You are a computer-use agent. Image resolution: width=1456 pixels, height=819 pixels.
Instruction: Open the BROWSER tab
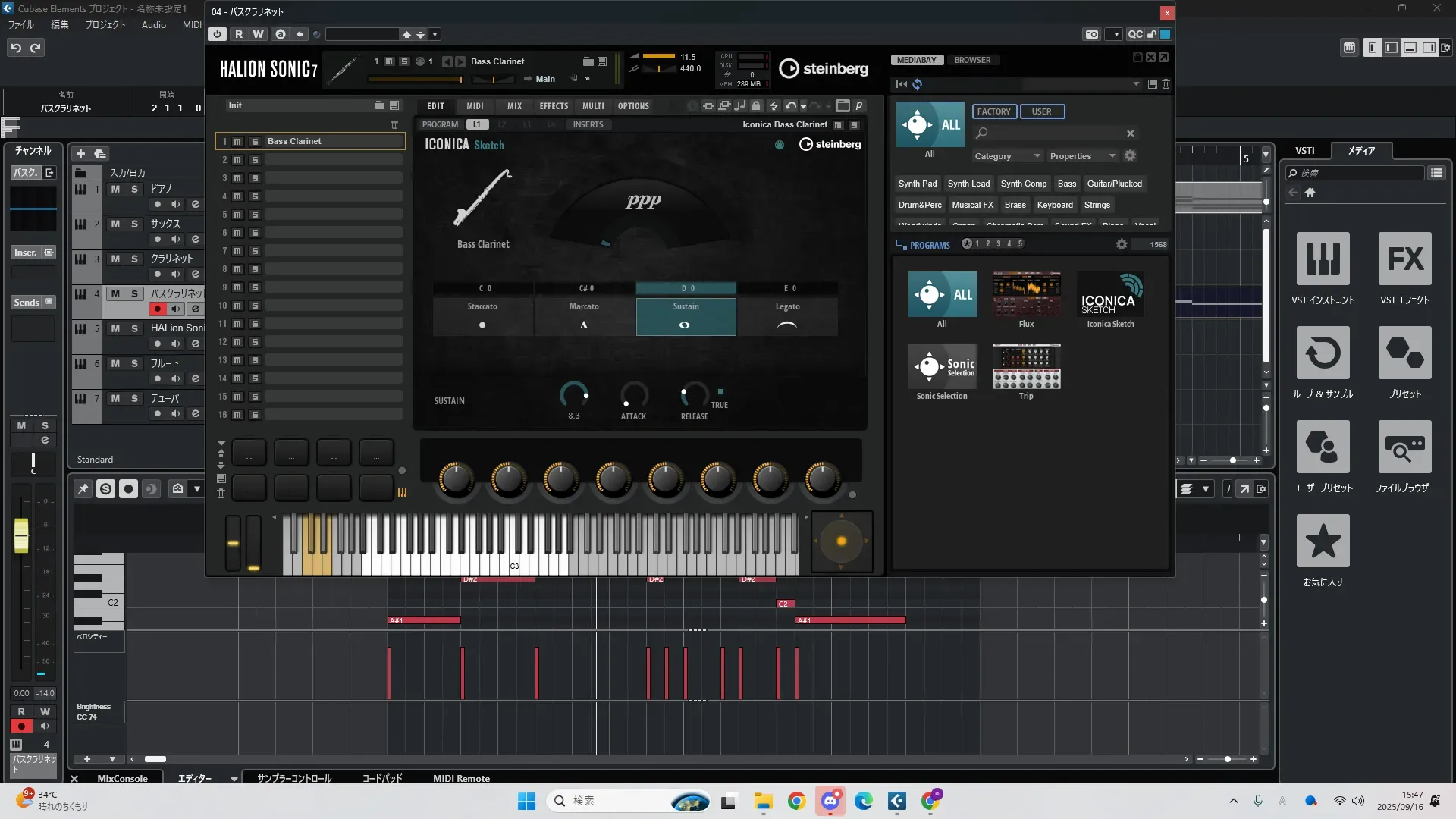[972, 60]
